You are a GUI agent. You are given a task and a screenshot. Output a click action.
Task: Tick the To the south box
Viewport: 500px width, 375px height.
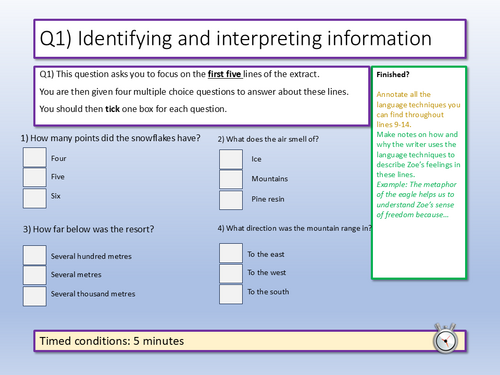point(231,294)
